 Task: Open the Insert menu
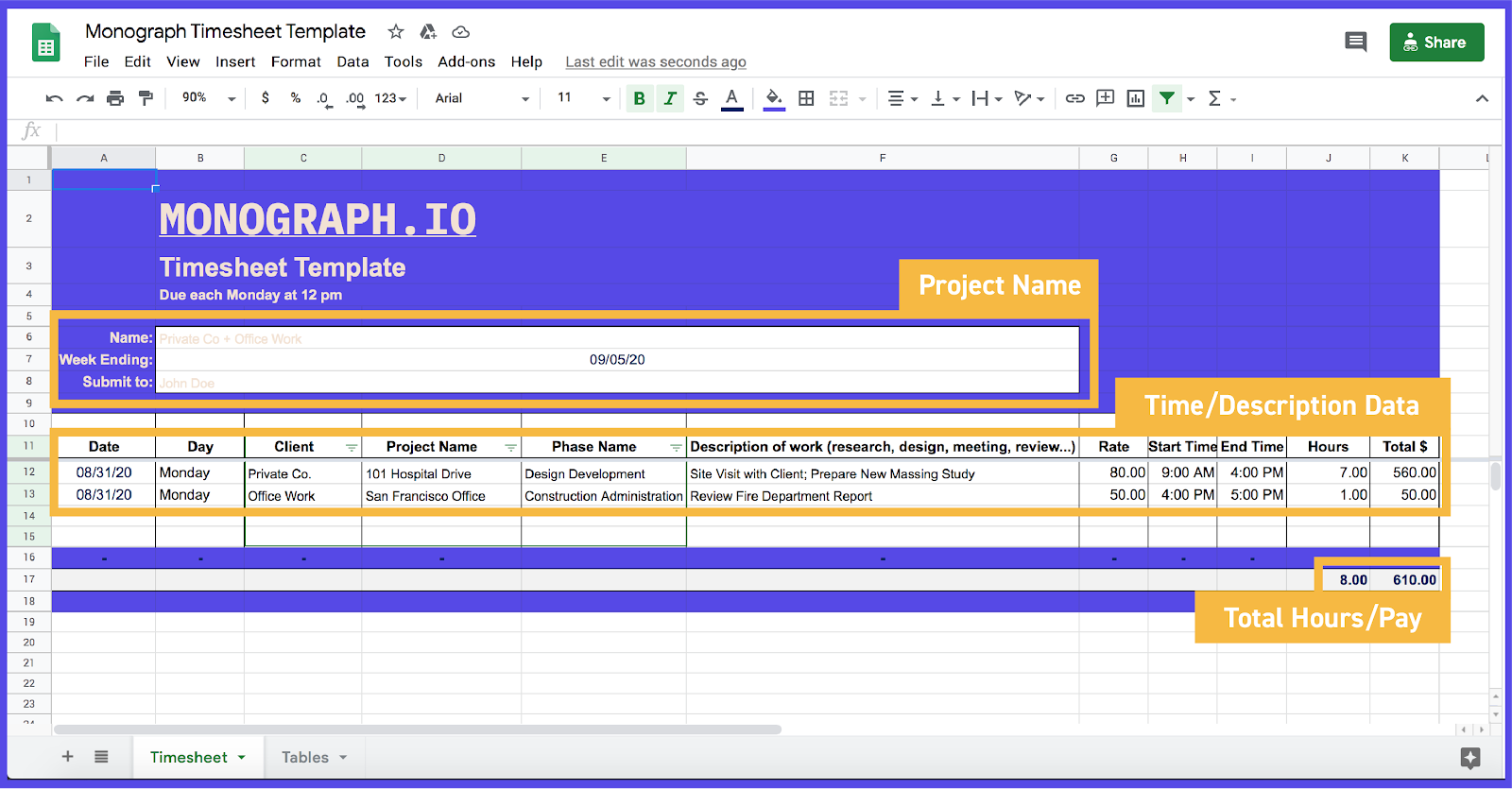[235, 61]
